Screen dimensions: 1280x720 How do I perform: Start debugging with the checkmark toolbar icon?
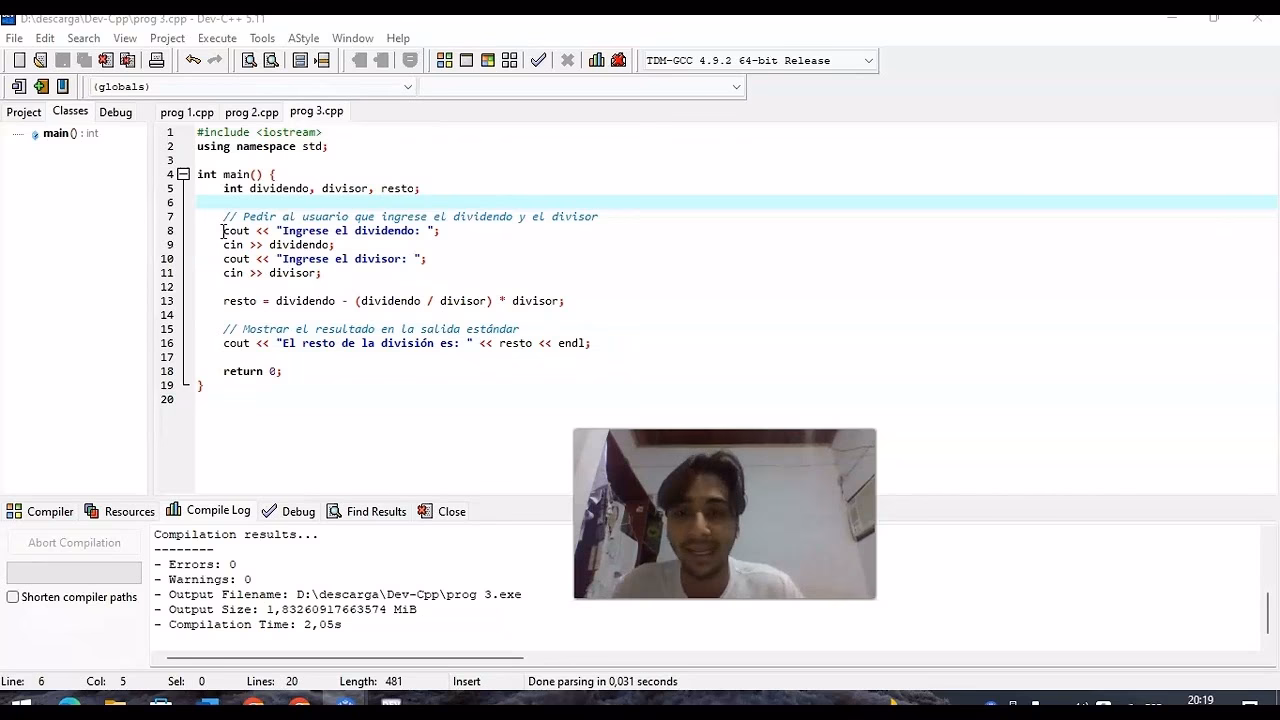(539, 60)
